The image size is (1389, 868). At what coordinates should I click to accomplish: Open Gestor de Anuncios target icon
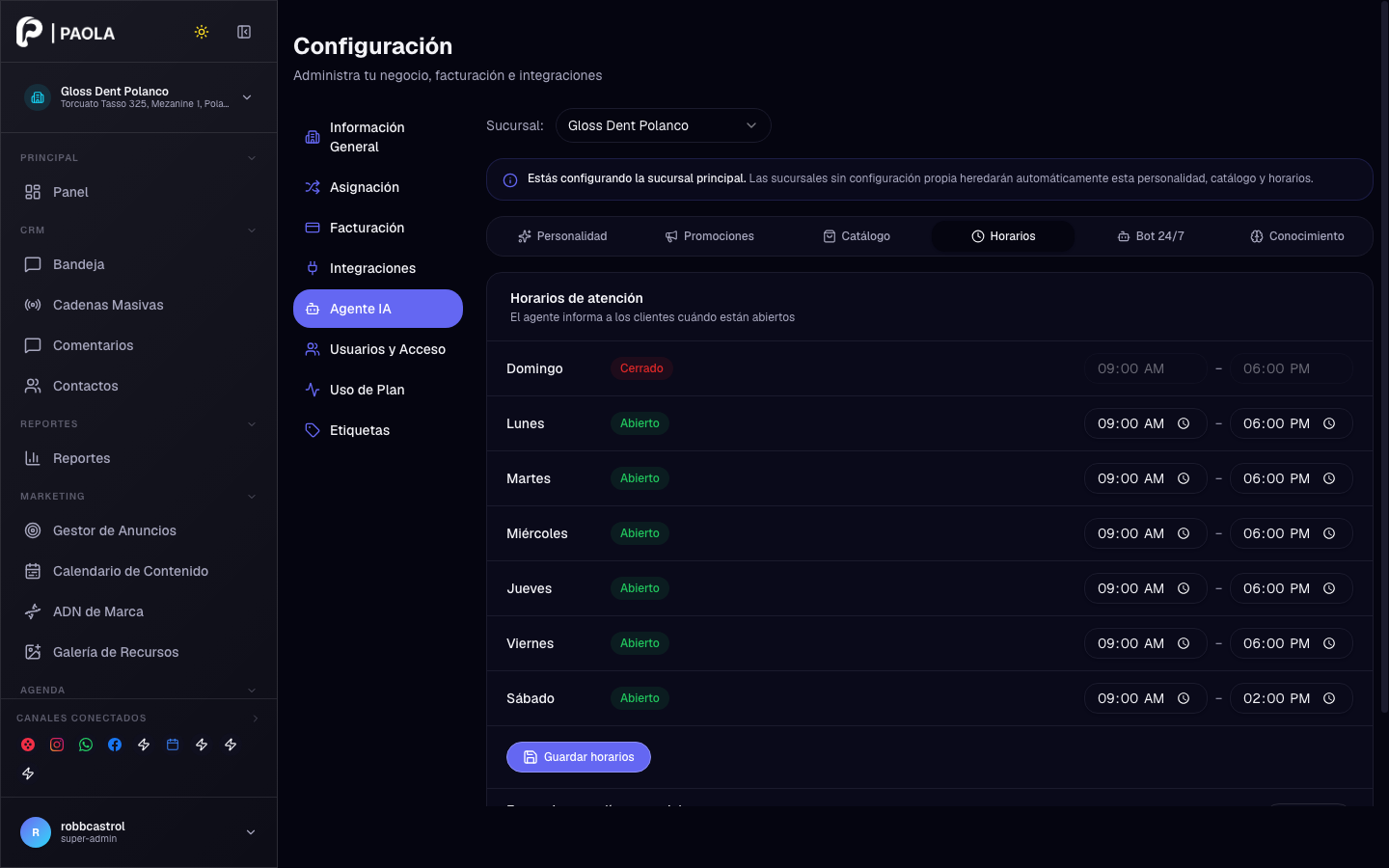pos(33,530)
